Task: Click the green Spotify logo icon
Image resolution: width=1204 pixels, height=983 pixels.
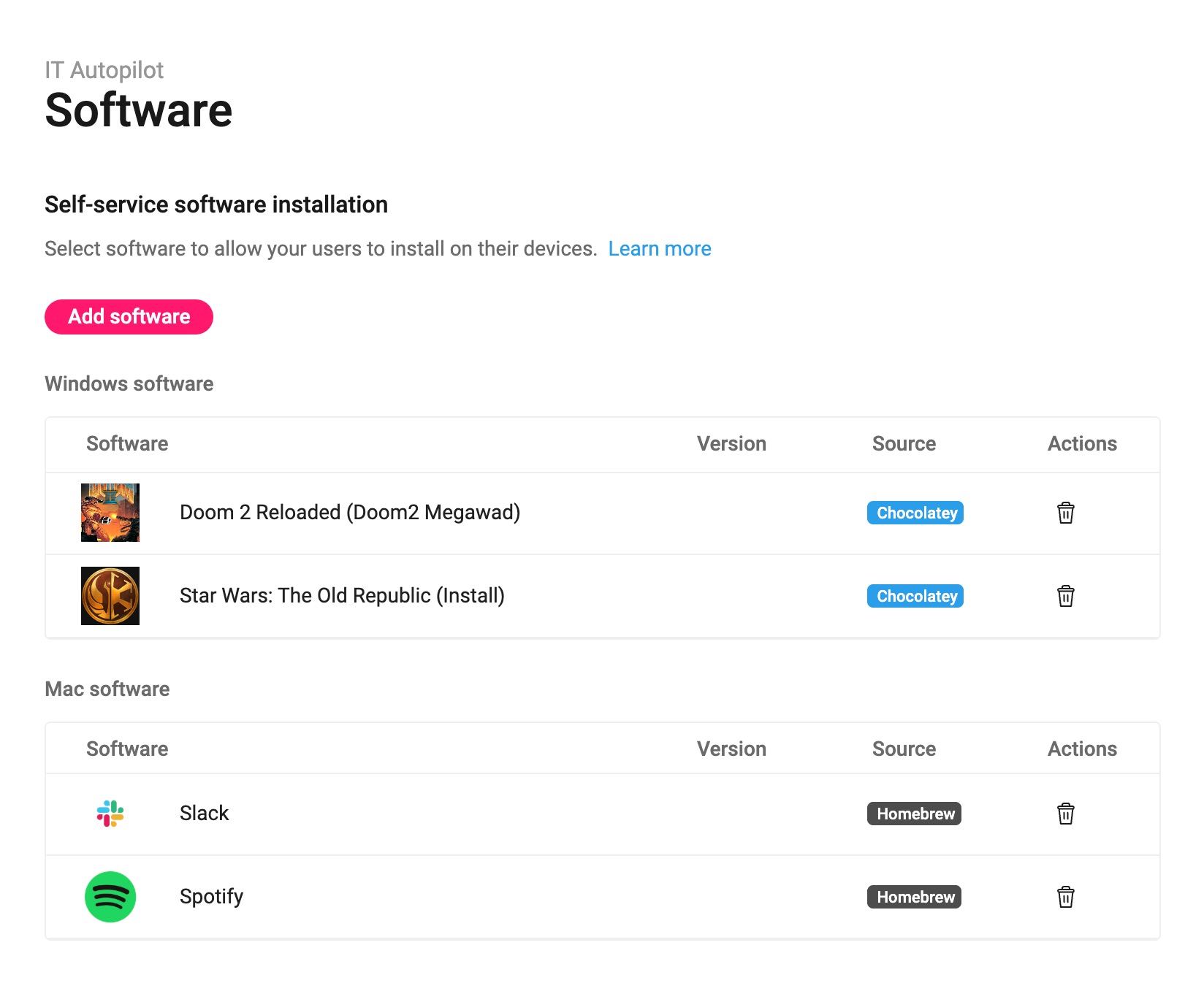Action: pyautogui.click(x=110, y=897)
